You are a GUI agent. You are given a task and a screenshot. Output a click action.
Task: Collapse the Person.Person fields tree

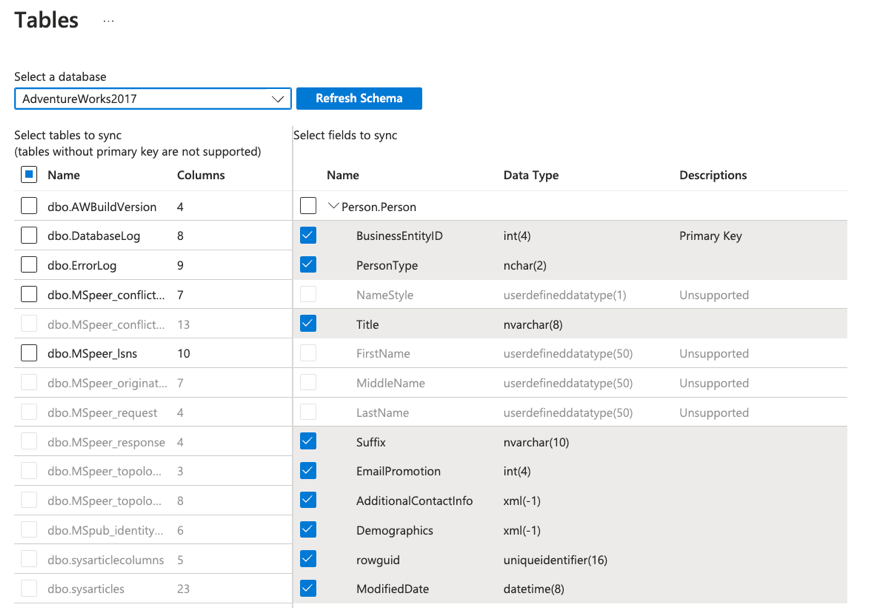coord(333,206)
